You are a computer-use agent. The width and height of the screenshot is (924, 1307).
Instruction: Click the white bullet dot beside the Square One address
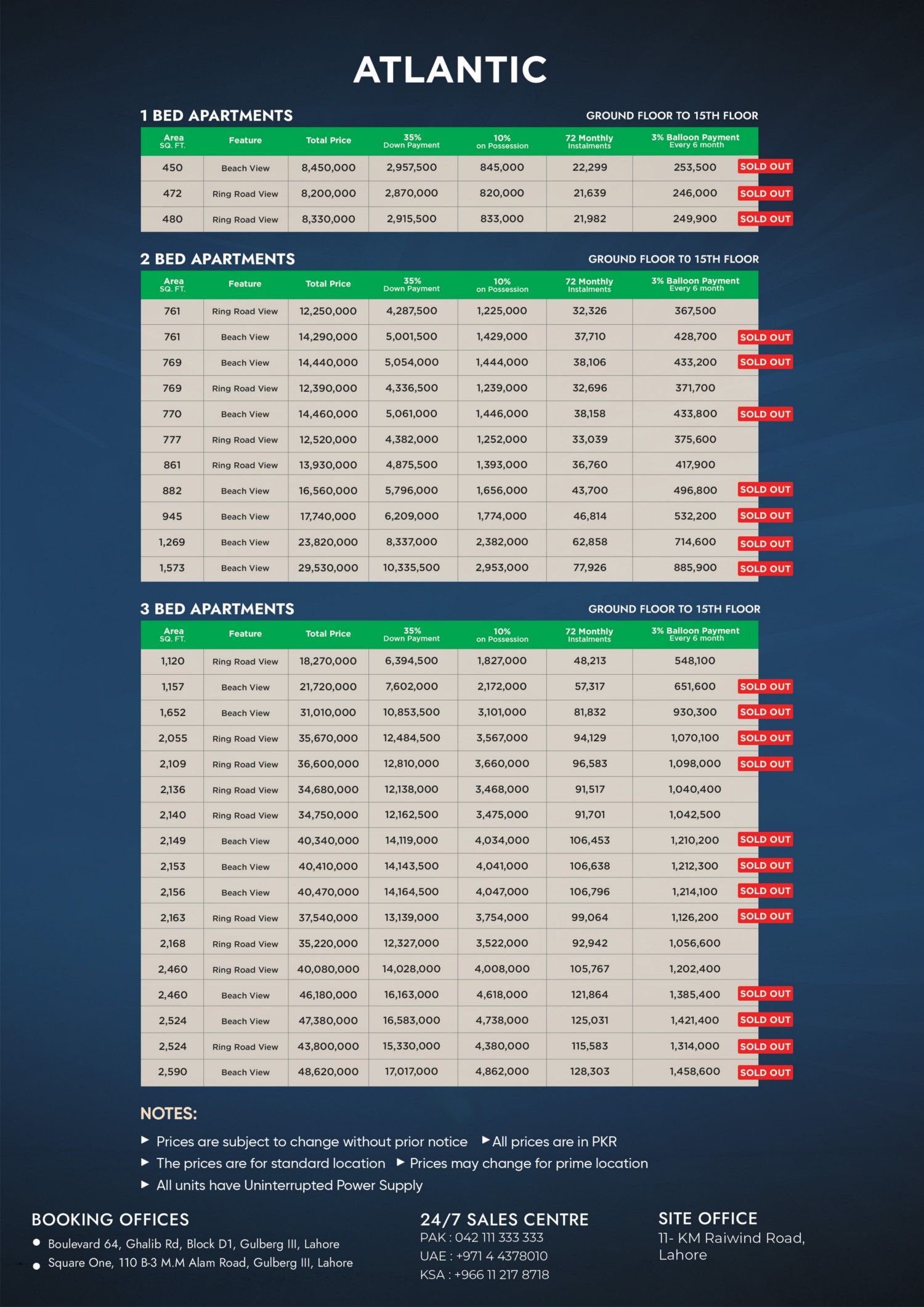pyautogui.click(x=36, y=1265)
